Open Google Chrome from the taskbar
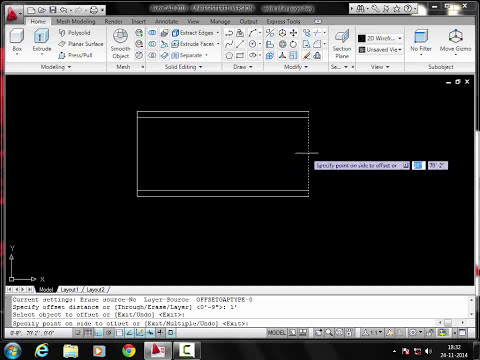 pyautogui.click(x=129, y=351)
